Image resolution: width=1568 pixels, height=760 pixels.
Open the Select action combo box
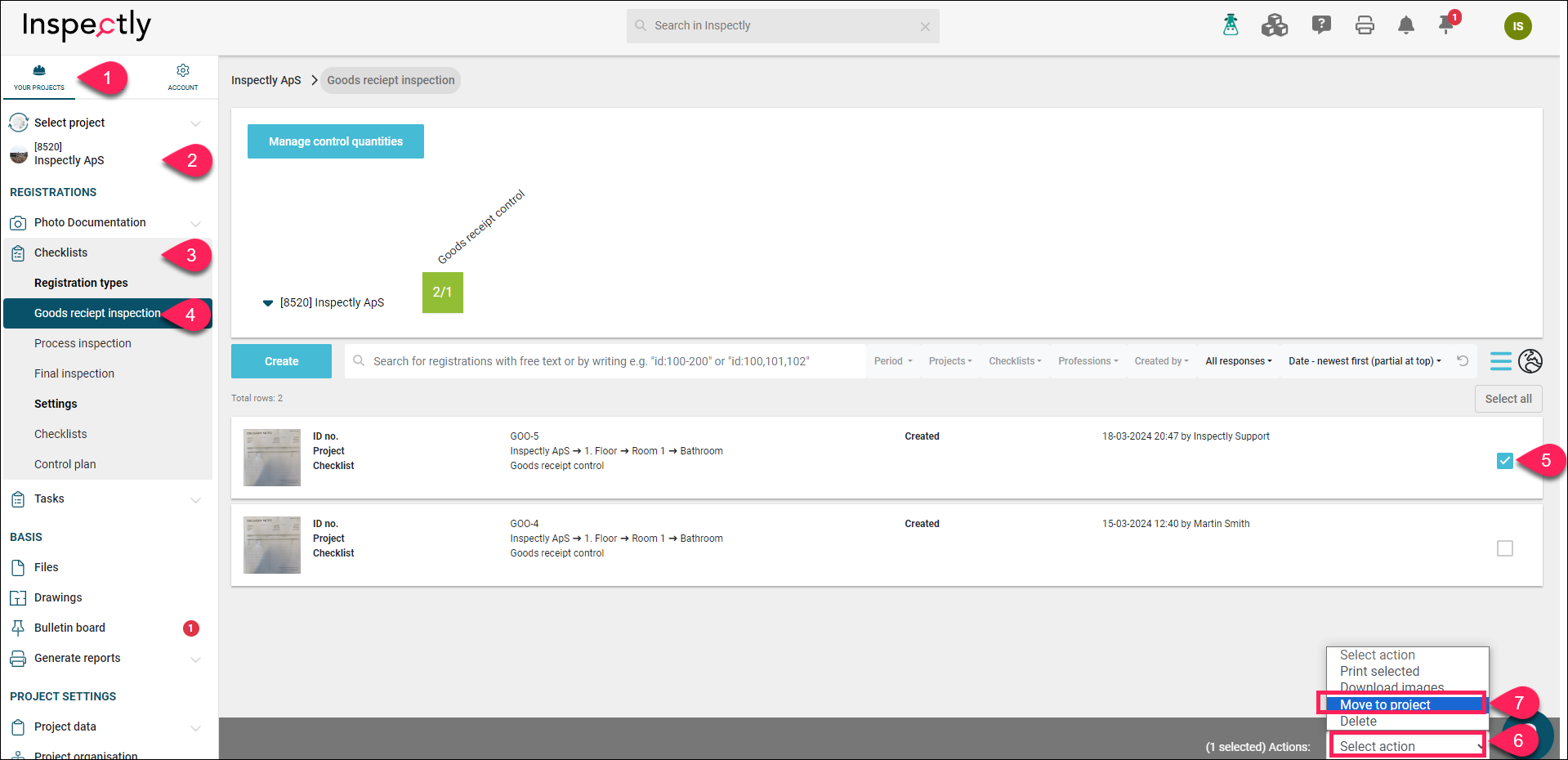coord(1408,746)
